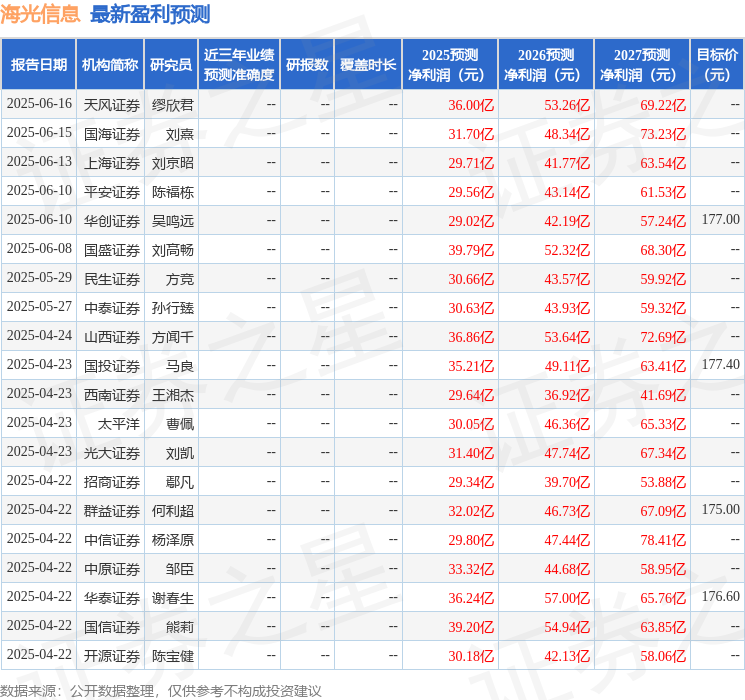Click the 33.32亿 profit value

click(x=471, y=569)
